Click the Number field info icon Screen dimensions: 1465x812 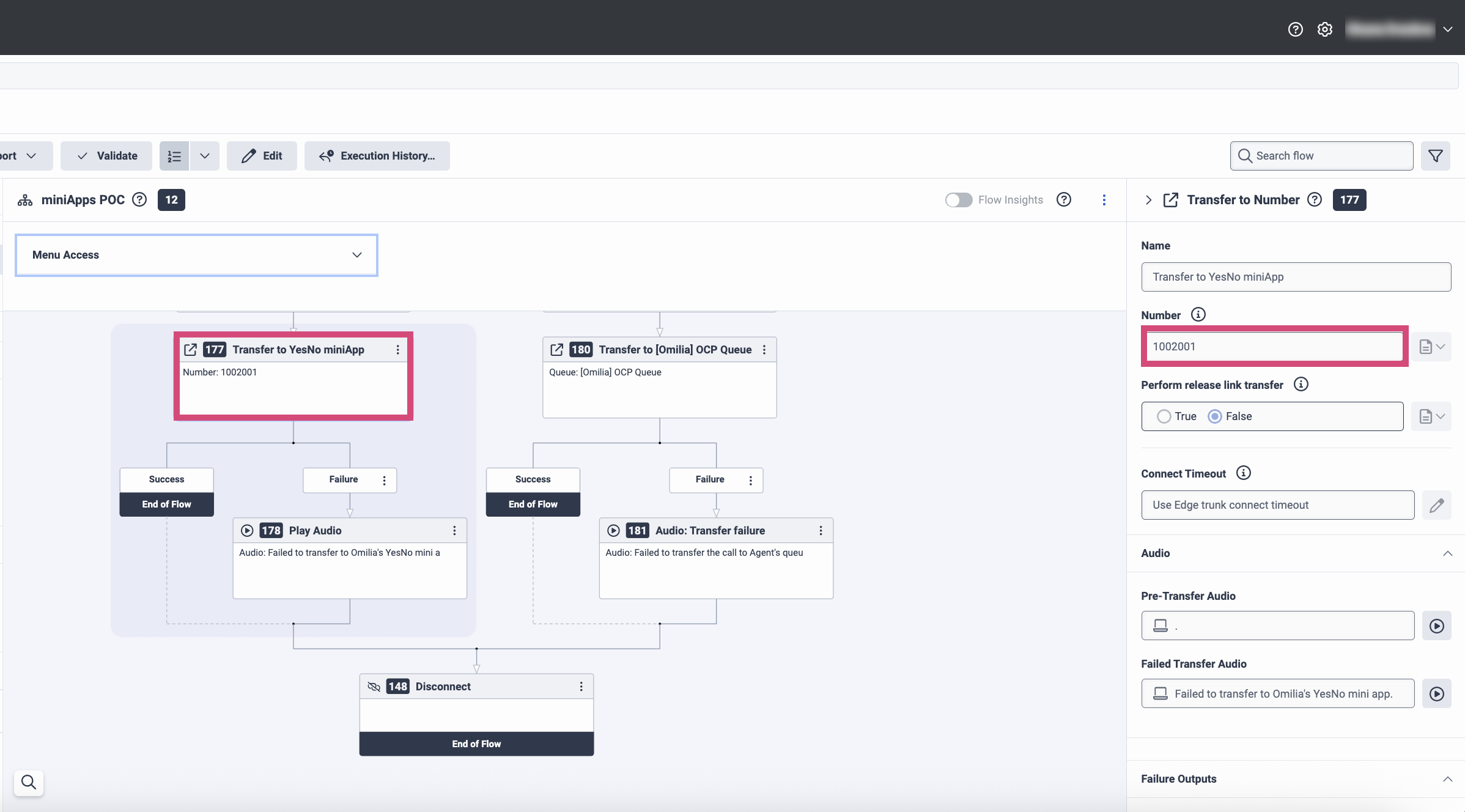[x=1198, y=315]
